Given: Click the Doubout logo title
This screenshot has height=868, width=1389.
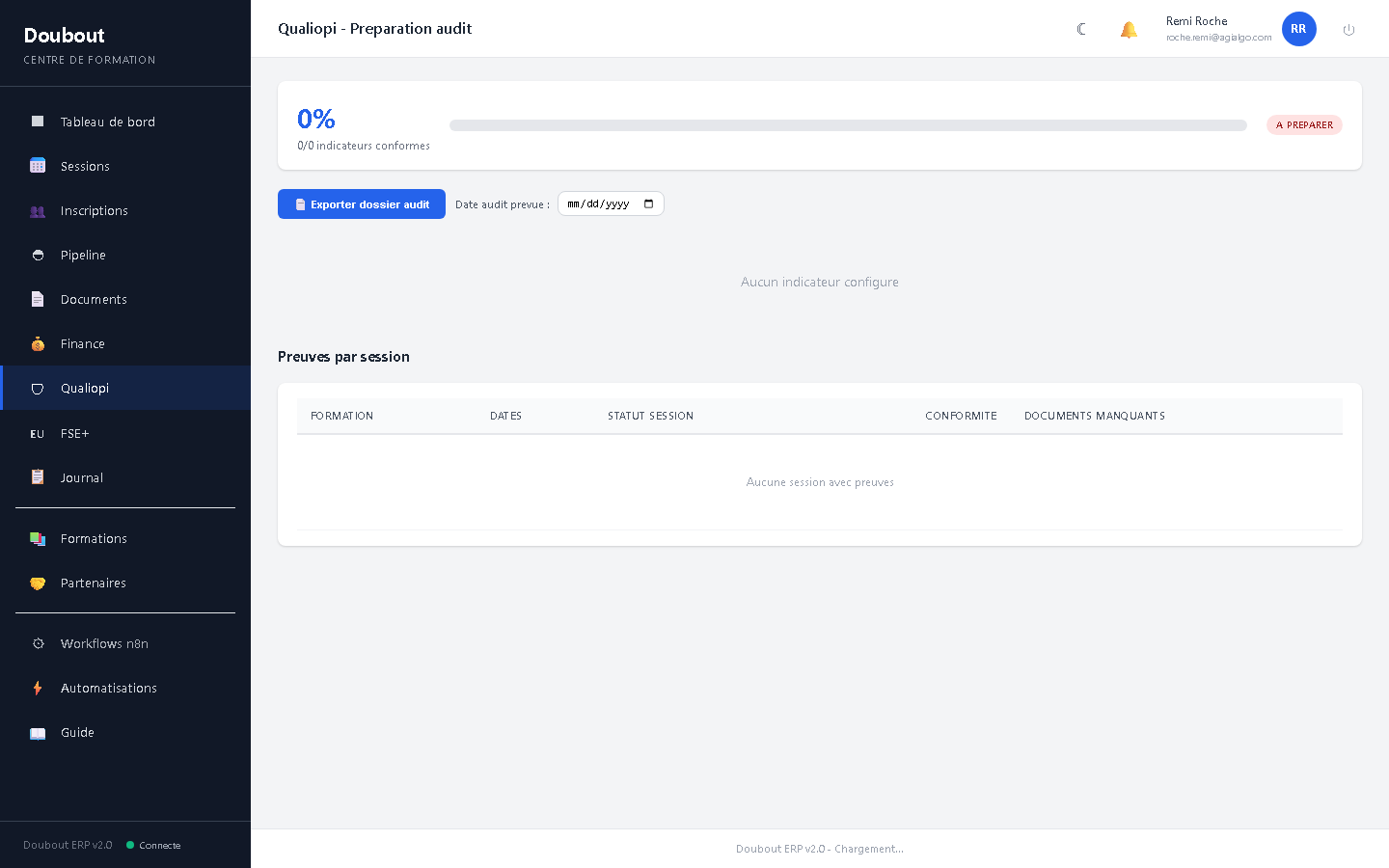Looking at the screenshot, I should pos(64,36).
